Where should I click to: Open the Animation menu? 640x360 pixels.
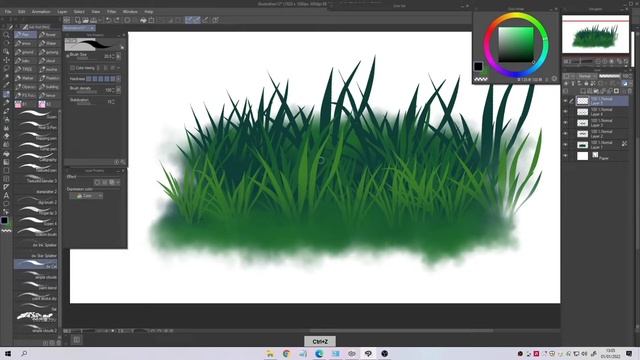41,12
